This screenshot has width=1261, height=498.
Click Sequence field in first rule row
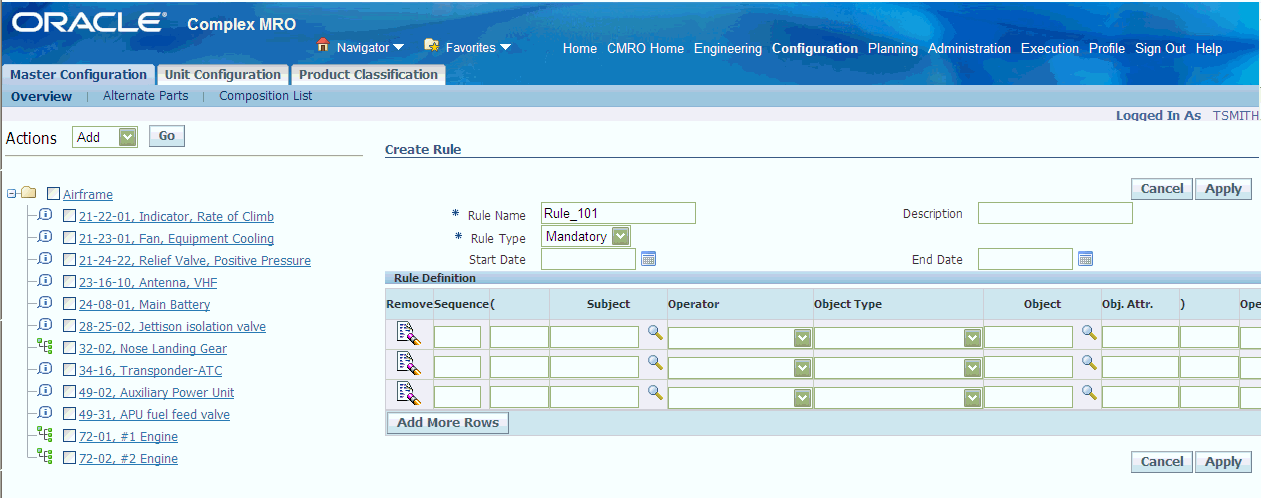coord(457,338)
